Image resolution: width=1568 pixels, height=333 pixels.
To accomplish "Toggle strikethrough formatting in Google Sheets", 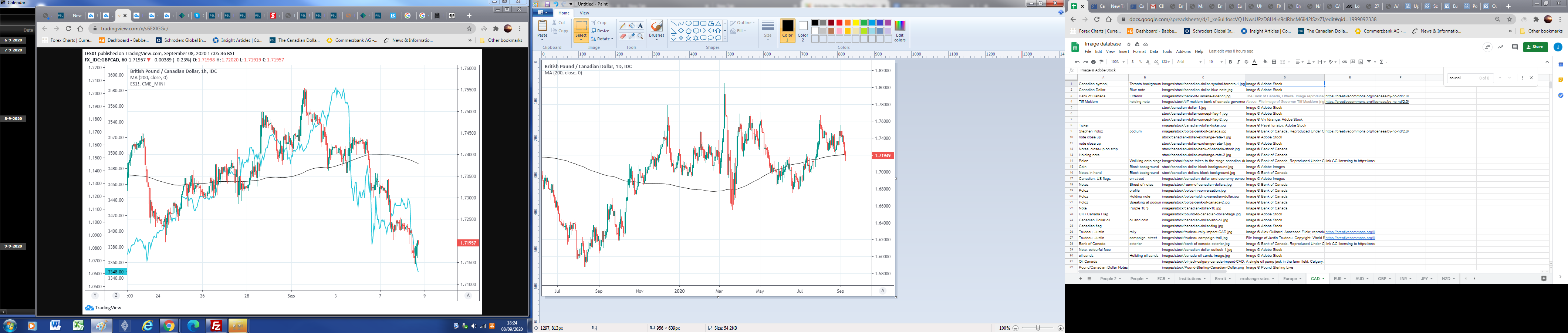I will (1246, 62).
